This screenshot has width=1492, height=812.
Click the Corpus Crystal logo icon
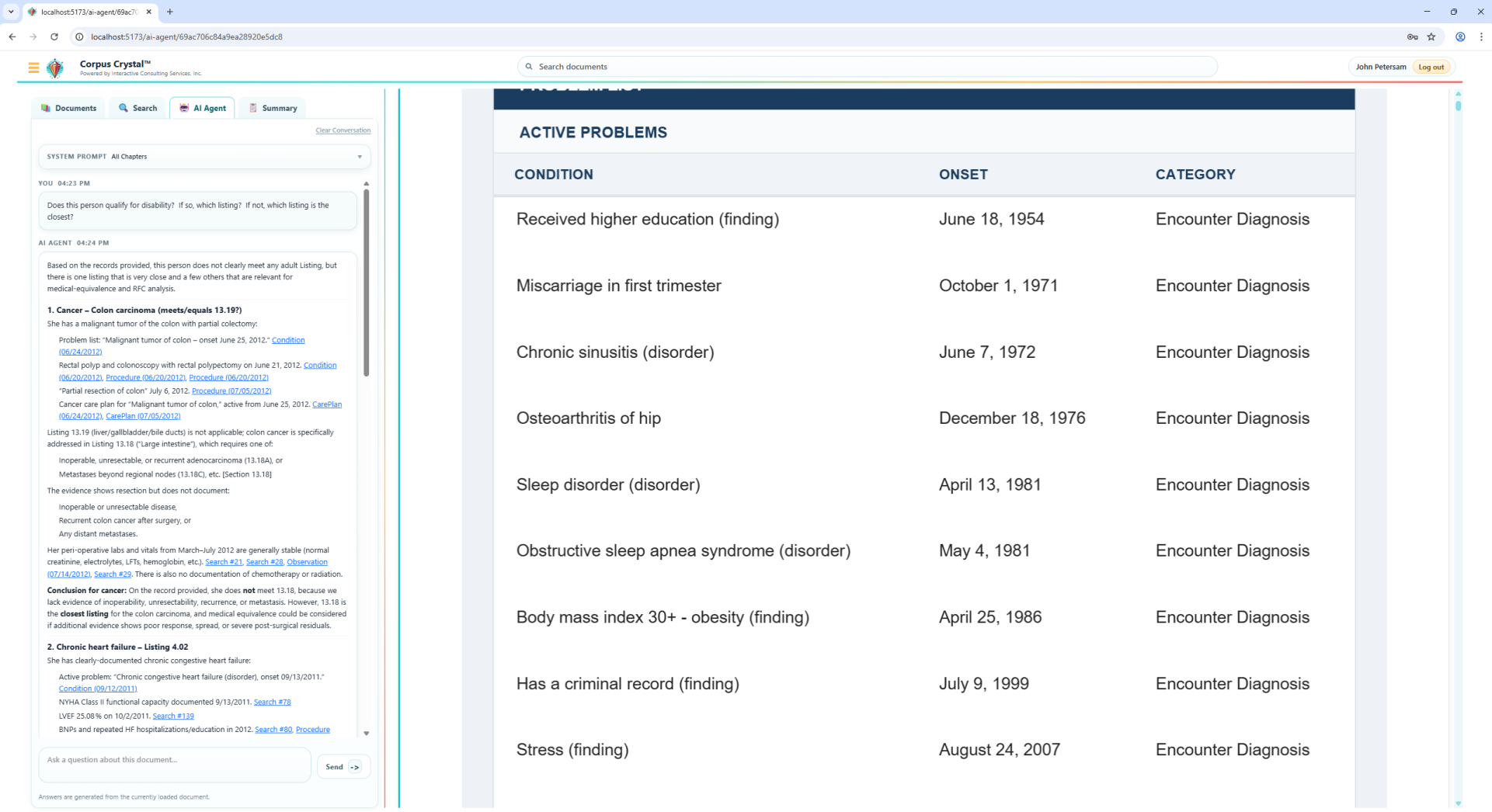[x=55, y=68]
